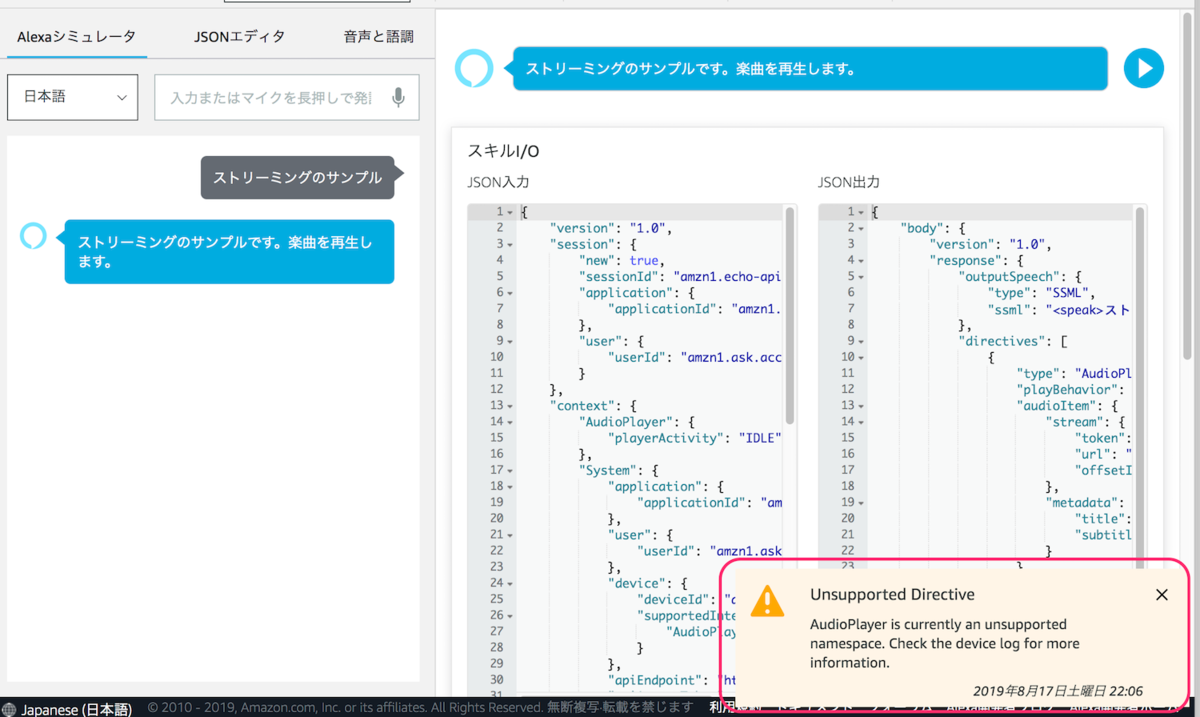Collapse the "audioItem" block in JSON出力
This screenshot has width=1200, height=717.
coord(861,406)
